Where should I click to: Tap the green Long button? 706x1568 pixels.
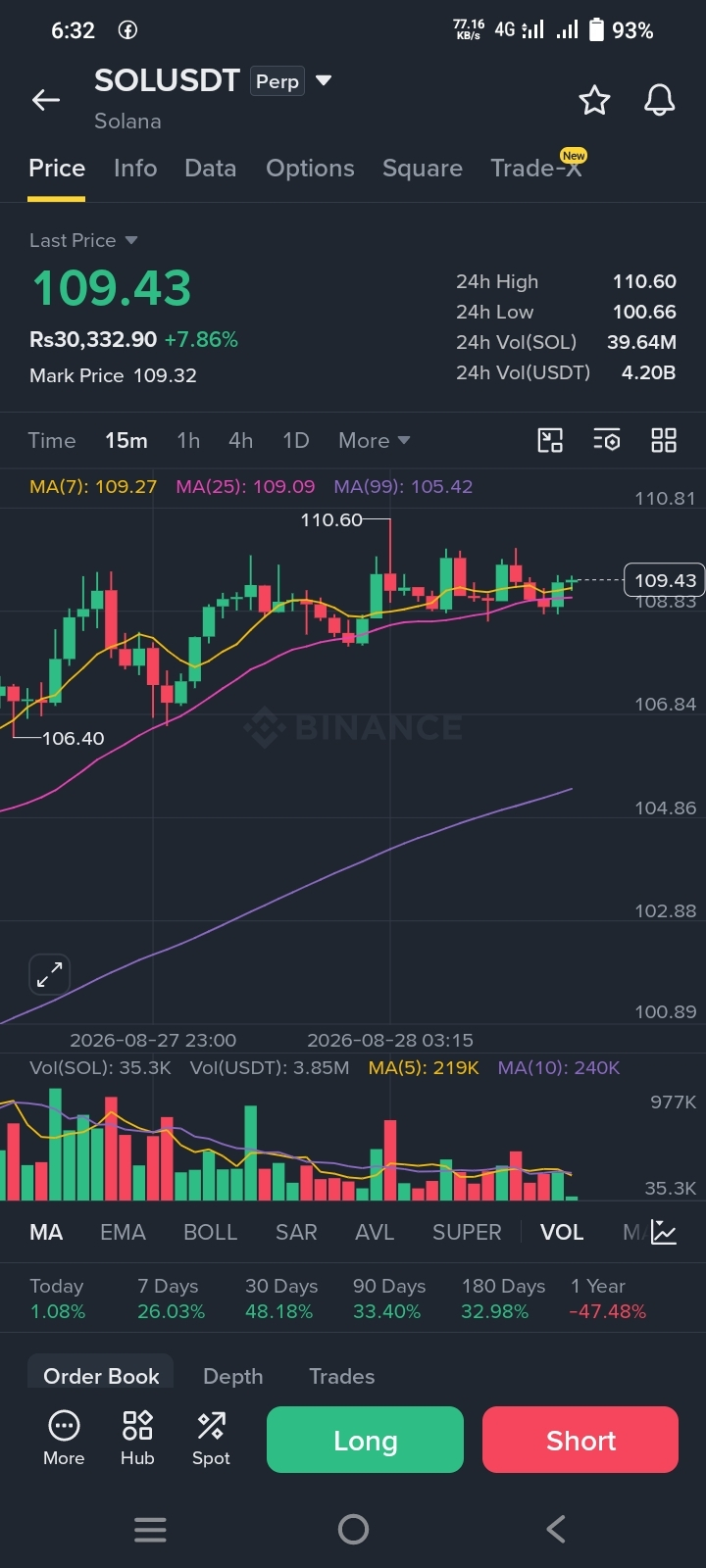[365, 1440]
